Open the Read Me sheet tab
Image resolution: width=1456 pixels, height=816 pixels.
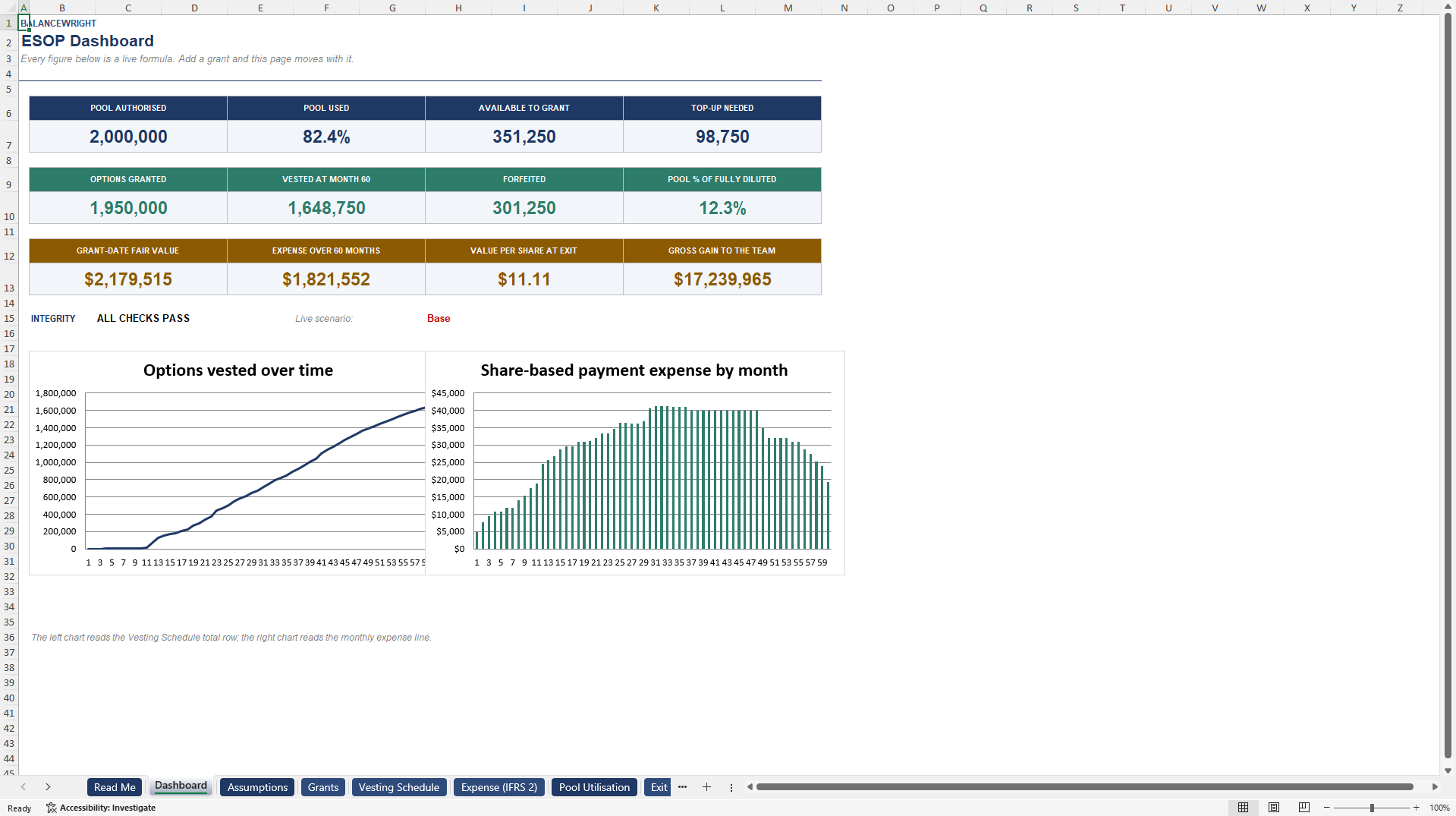115,787
